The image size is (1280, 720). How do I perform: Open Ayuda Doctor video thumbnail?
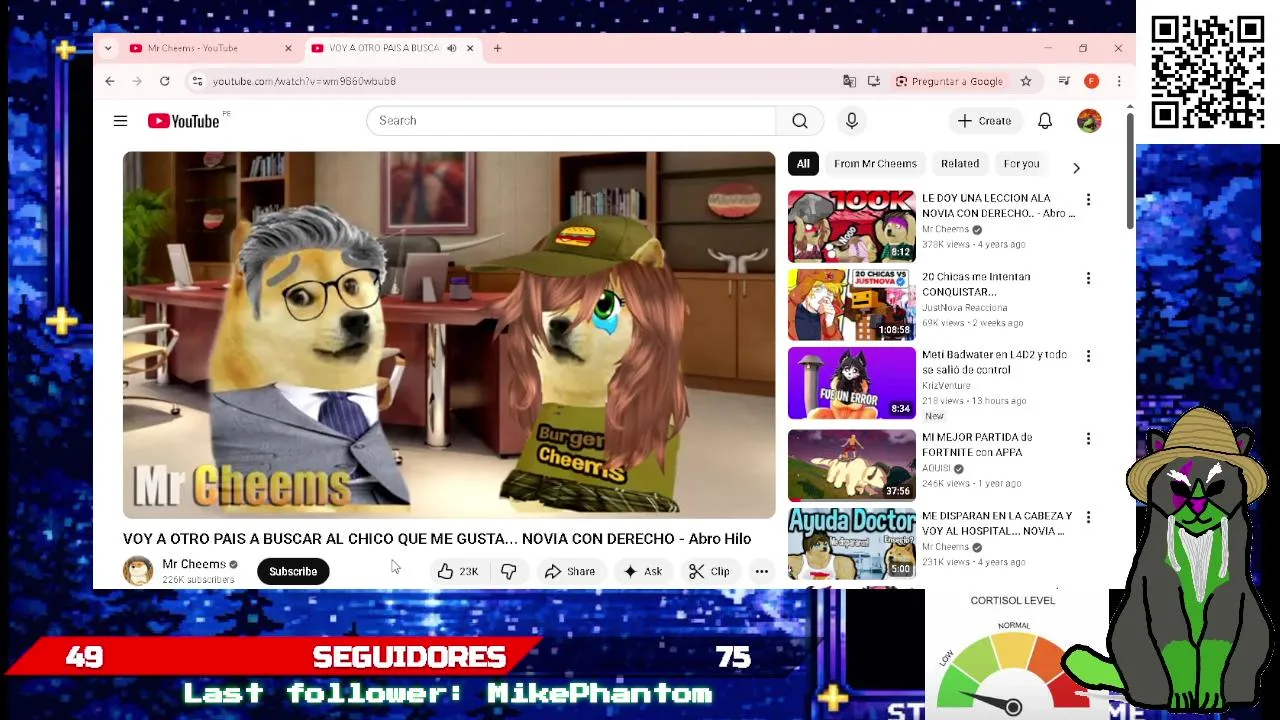pyautogui.click(x=851, y=543)
